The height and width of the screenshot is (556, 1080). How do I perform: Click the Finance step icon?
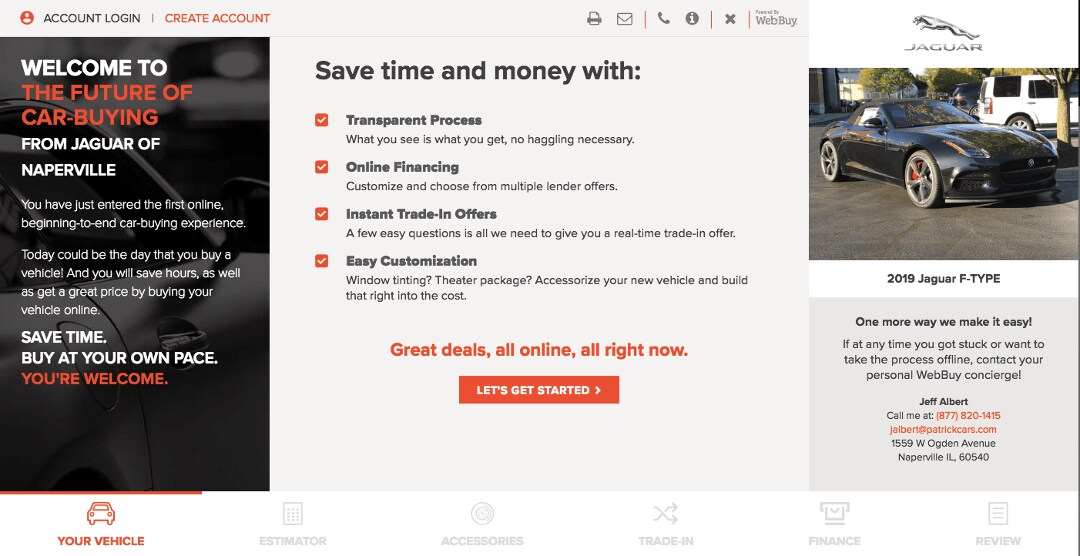tap(834, 513)
